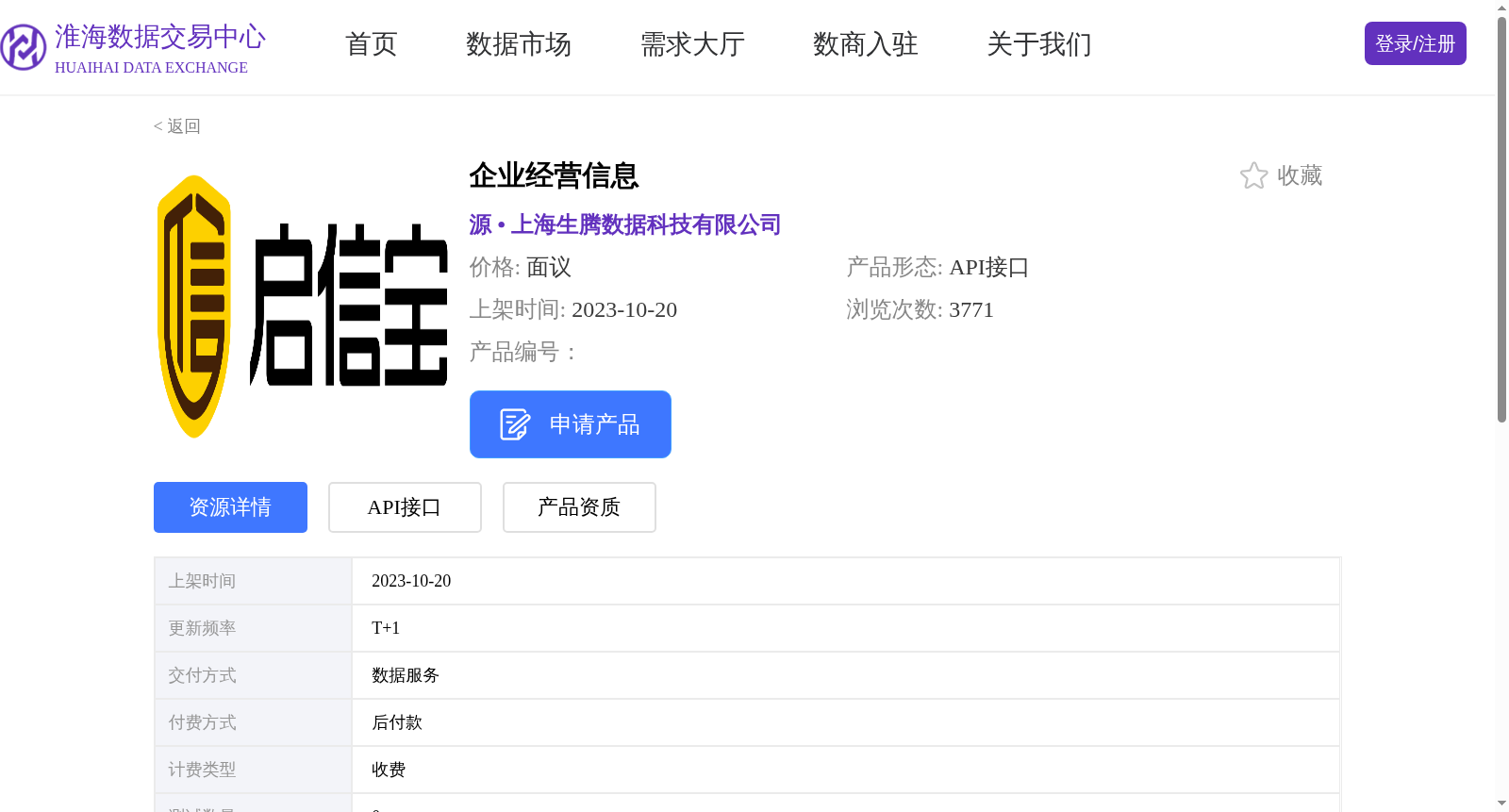Click the 产品形态: API接口 text

937,268
